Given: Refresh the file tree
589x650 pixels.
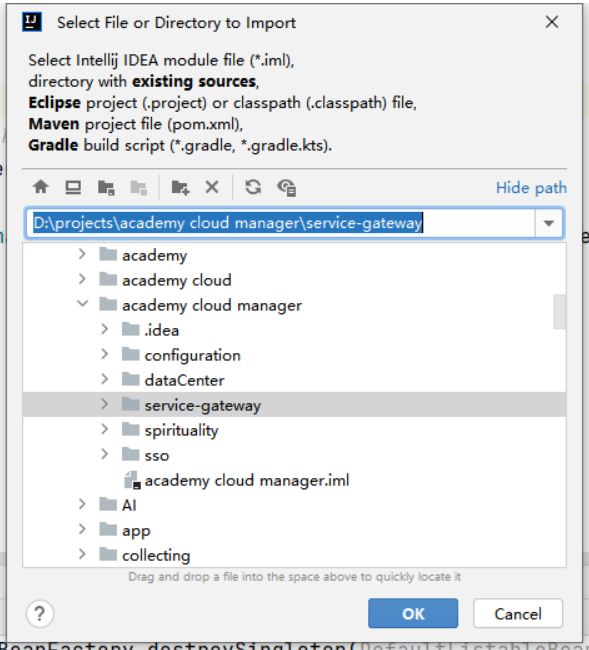Looking at the screenshot, I should (x=253, y=187).
